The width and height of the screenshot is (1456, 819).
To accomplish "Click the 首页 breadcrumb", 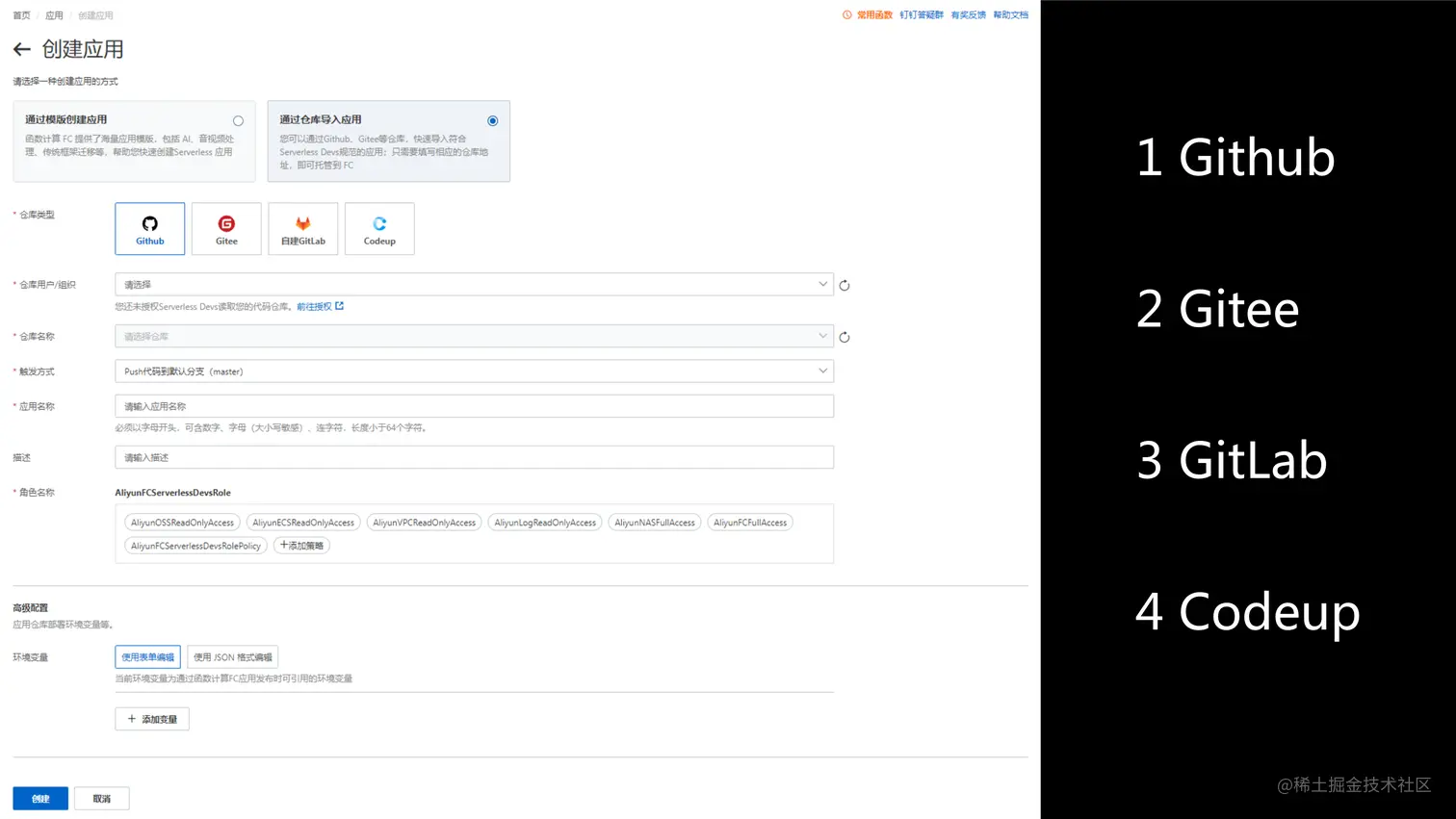I will coord(21,15).
